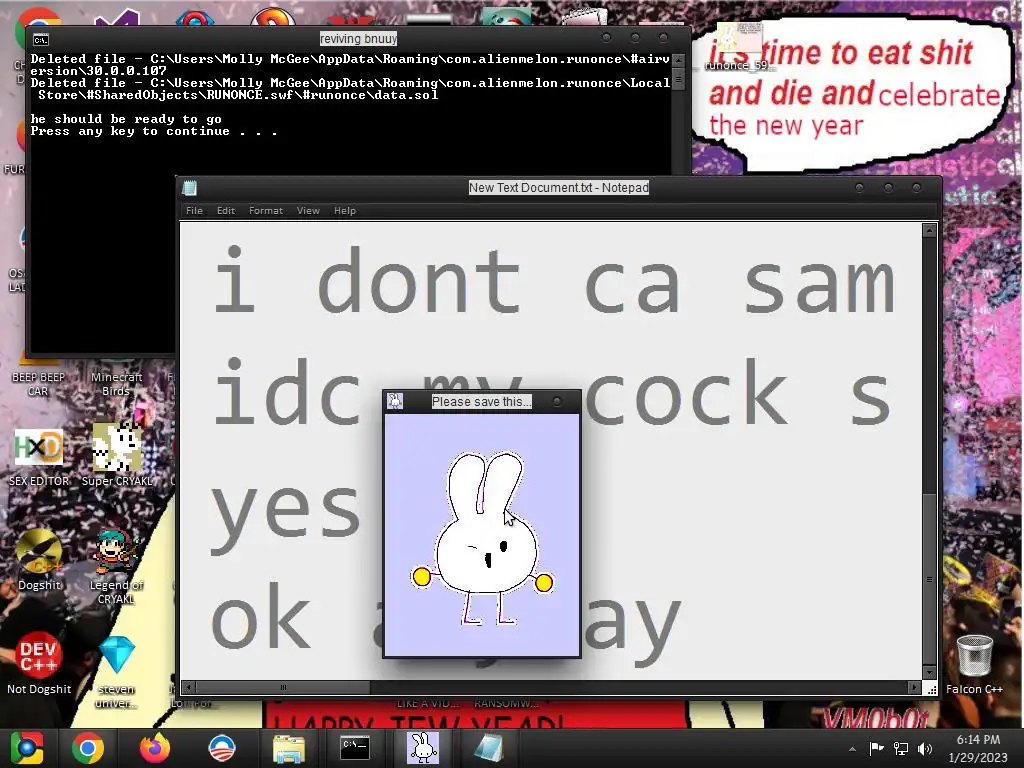Select the runonce_59 file on desktop
This screenshot has height=768, width=1024.
click(739, 47)
